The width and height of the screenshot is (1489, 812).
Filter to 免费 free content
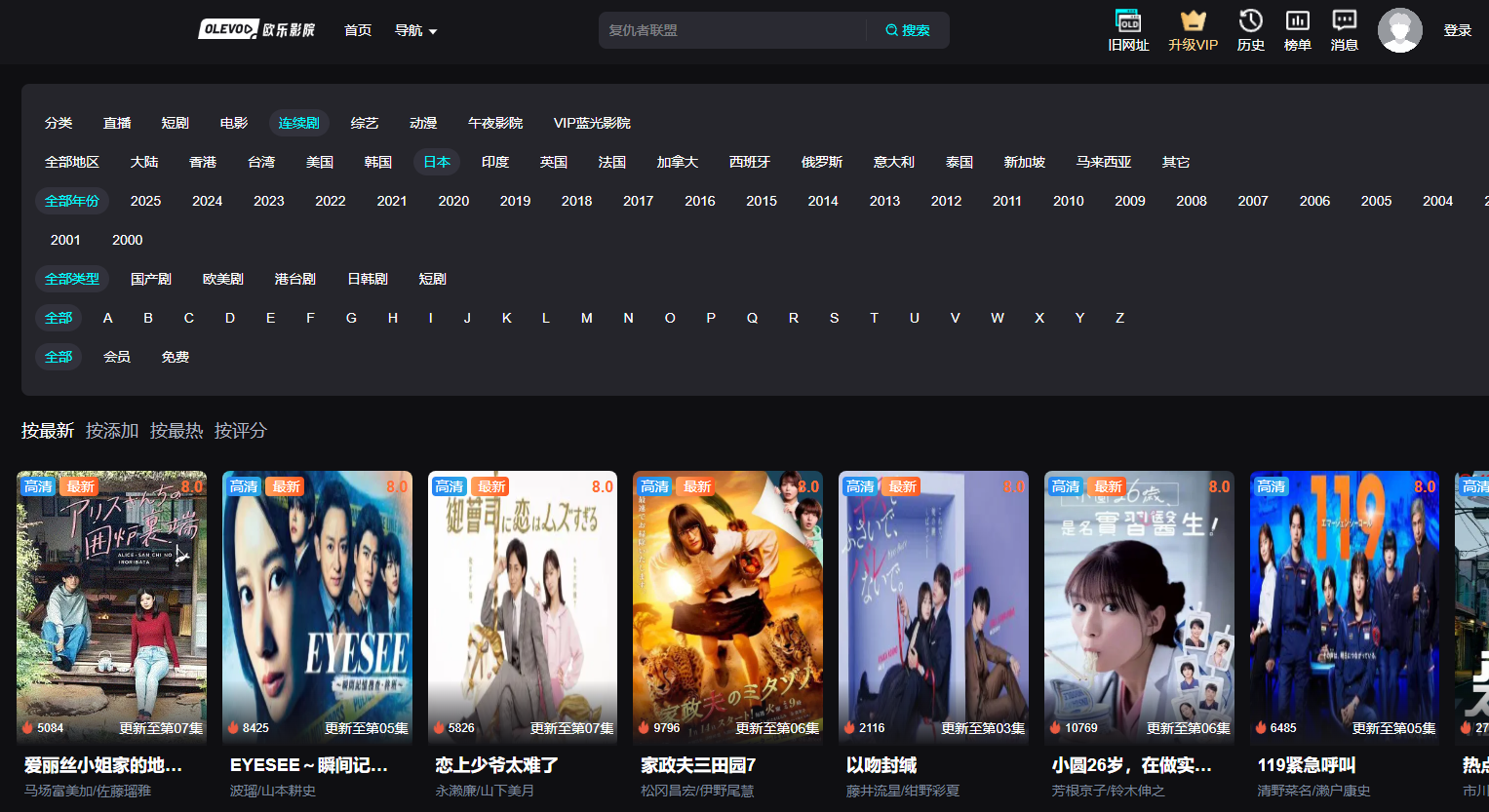[x=176, y=357]
